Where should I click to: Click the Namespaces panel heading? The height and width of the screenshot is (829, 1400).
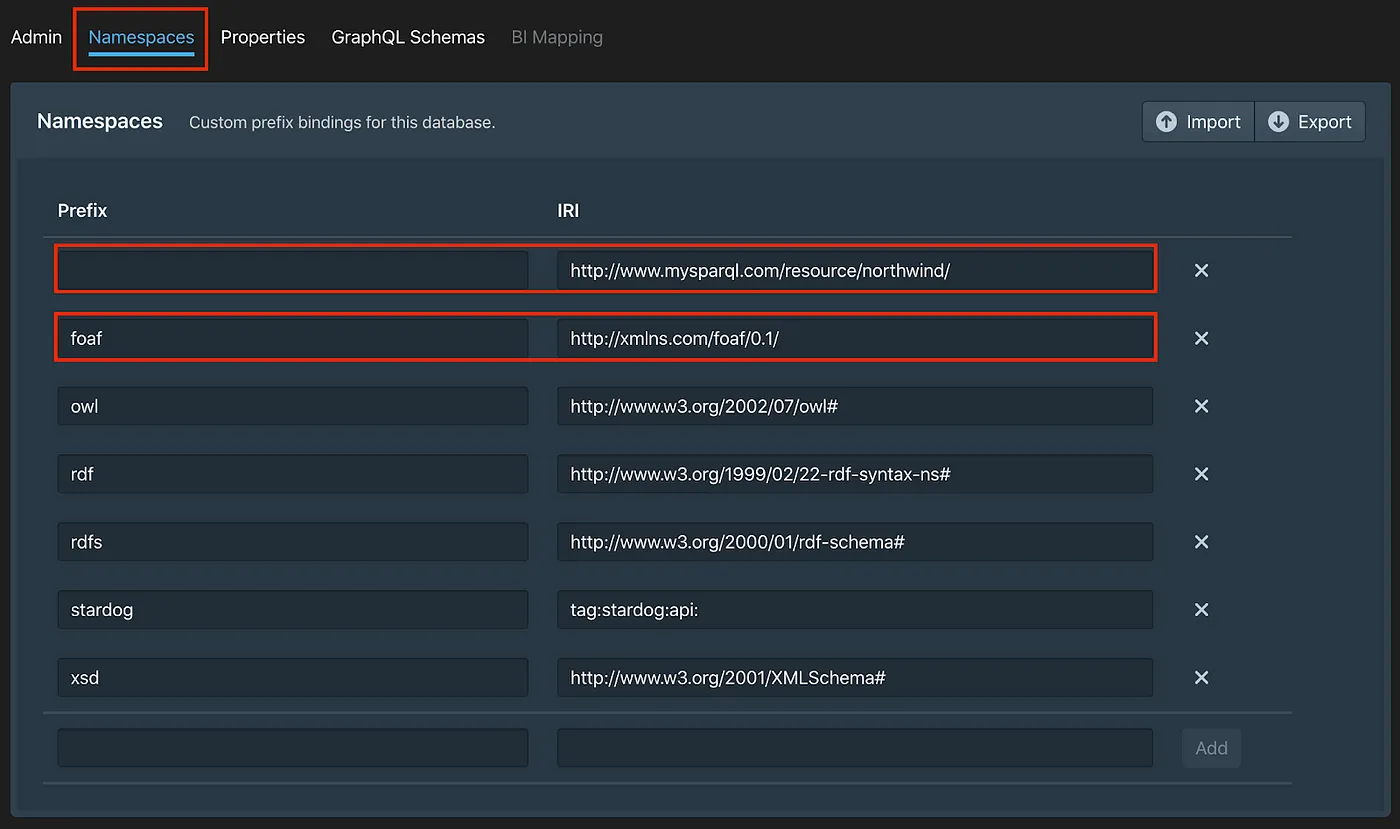point(100,121)
